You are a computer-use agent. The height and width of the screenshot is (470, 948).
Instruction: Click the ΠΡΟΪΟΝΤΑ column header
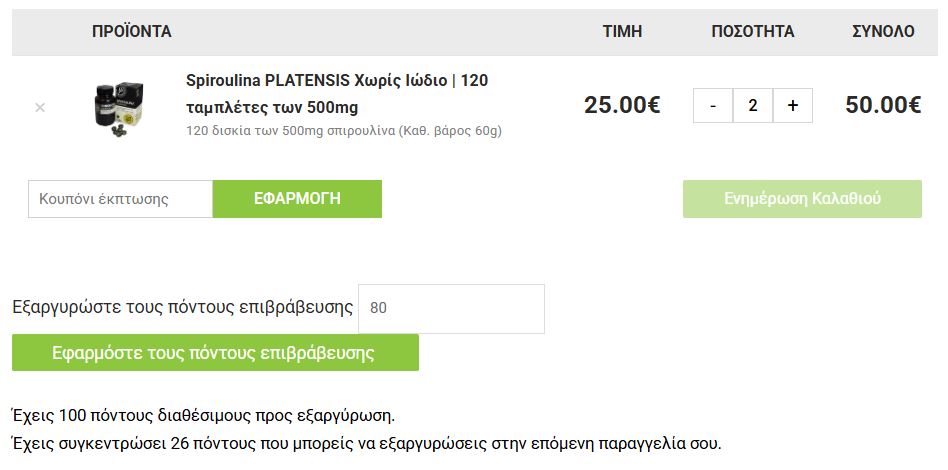pyautogui.click(x=132, y=32)
